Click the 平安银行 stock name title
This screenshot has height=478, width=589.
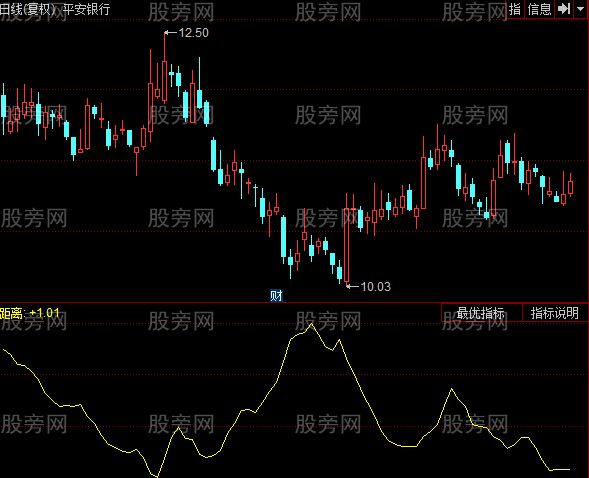click(86, 9)
